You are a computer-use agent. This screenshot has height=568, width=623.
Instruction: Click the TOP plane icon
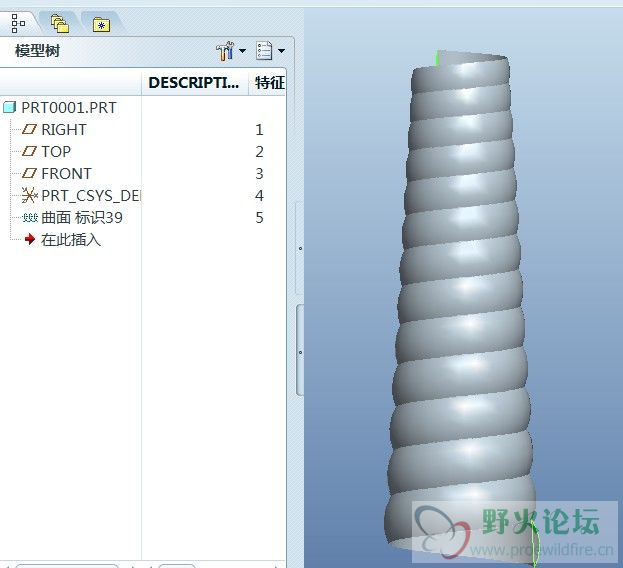coord(29,151)
